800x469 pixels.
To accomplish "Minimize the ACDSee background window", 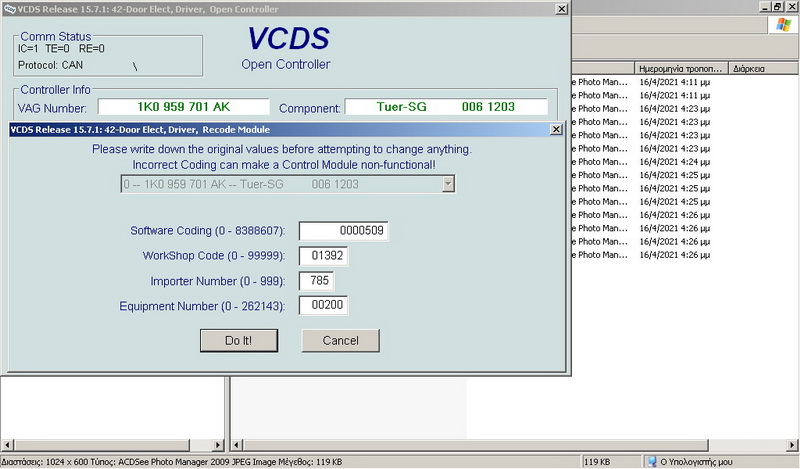I will [x=764, y=7].
